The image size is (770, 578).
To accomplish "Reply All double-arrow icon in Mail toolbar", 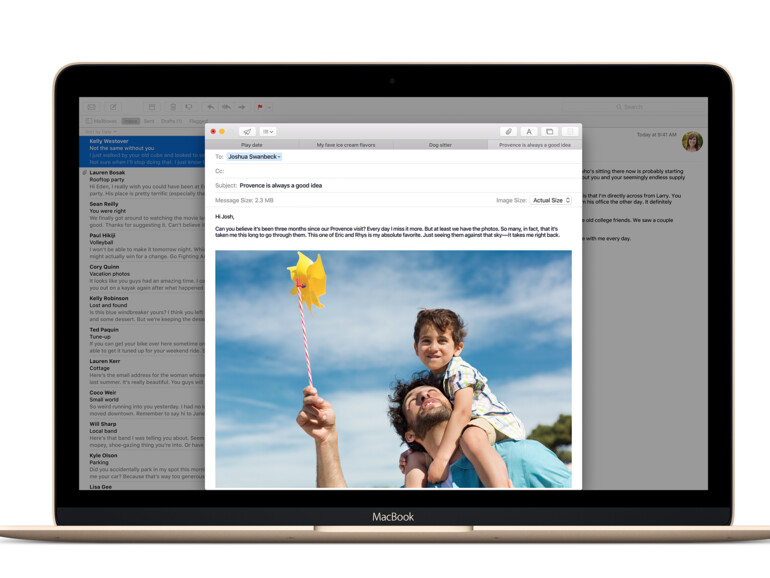I will pyautogui.click(x=226, y=107).
